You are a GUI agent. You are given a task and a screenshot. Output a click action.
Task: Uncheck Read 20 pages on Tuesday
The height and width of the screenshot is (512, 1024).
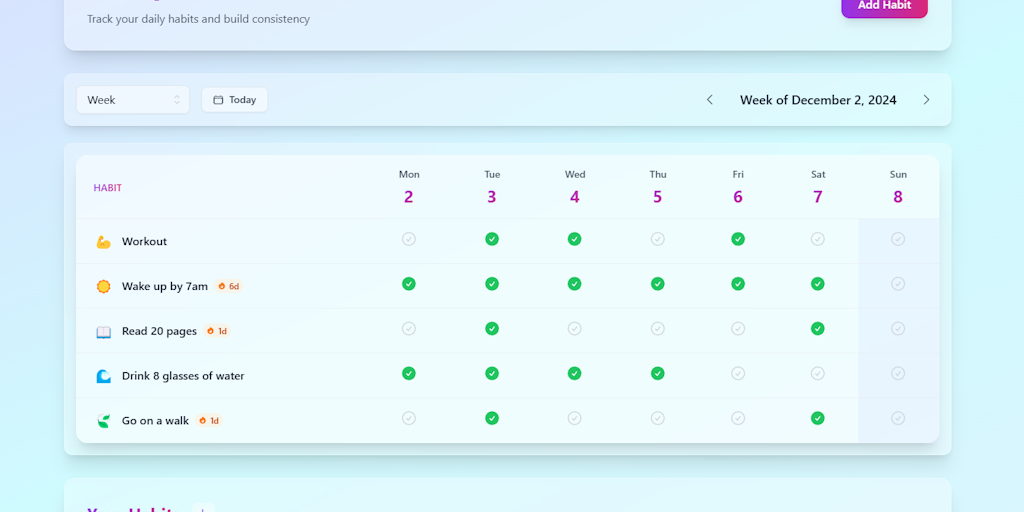coord(492,328)
